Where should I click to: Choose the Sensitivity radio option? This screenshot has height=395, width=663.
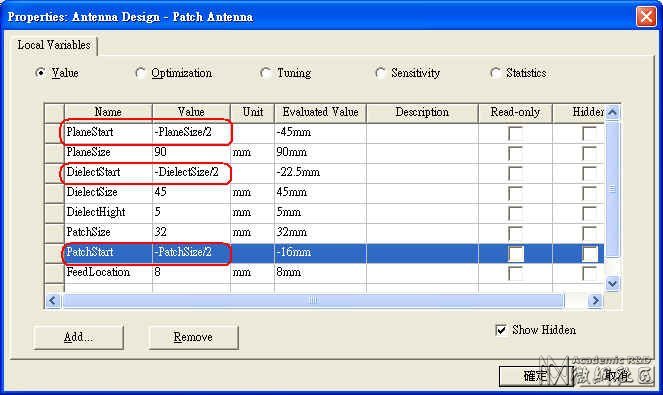point(380,73)
